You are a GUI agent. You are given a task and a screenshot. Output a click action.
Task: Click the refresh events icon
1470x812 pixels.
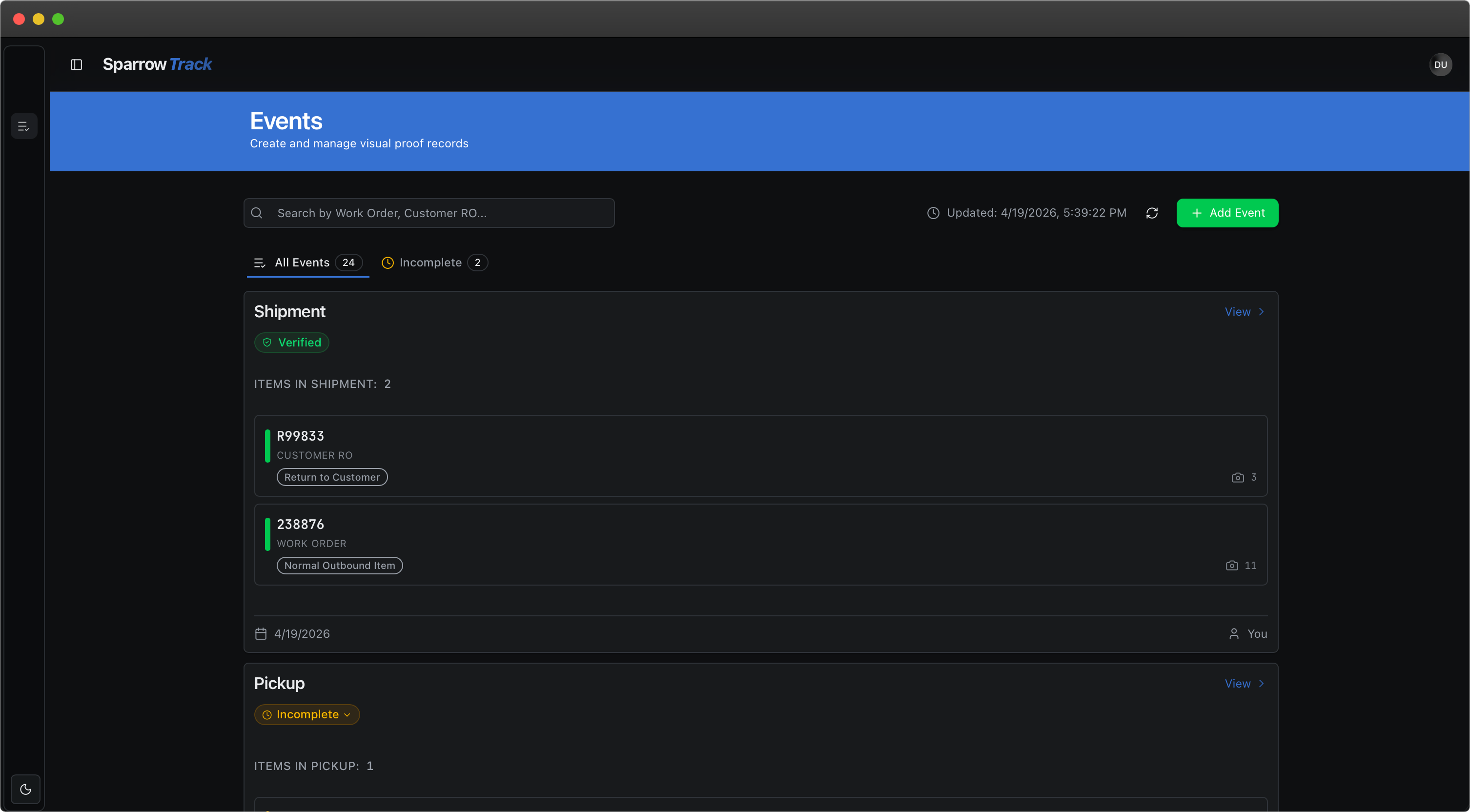pos(1152,213)
